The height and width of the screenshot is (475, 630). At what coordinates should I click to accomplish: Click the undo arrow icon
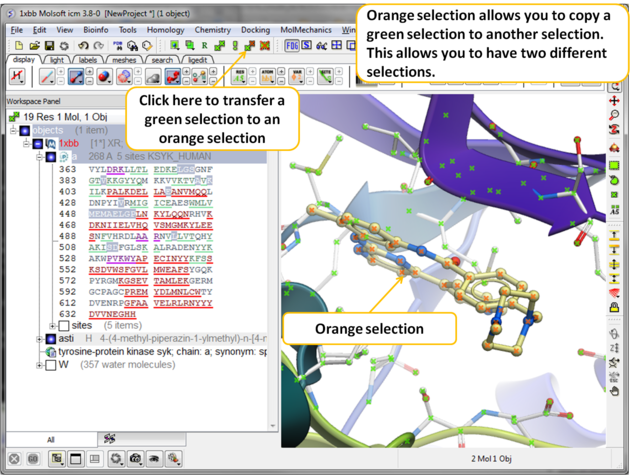[x=83, y=46]
